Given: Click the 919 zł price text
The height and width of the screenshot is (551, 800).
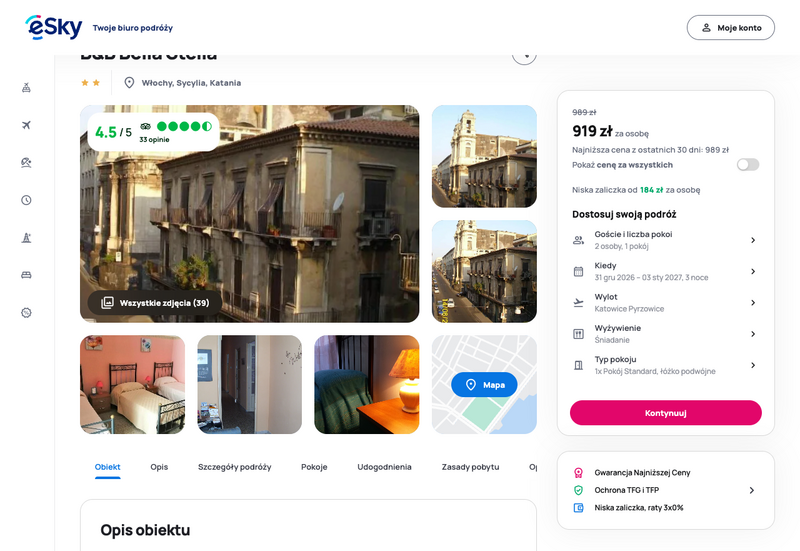Looking at the screenshot, I should [x=592, y=131].
